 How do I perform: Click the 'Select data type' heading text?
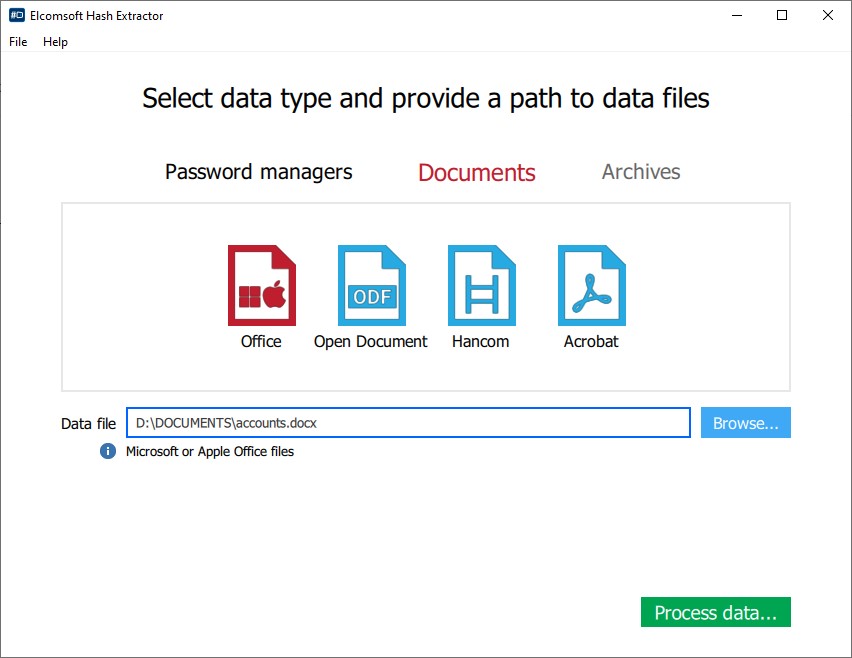pos(426,98)
